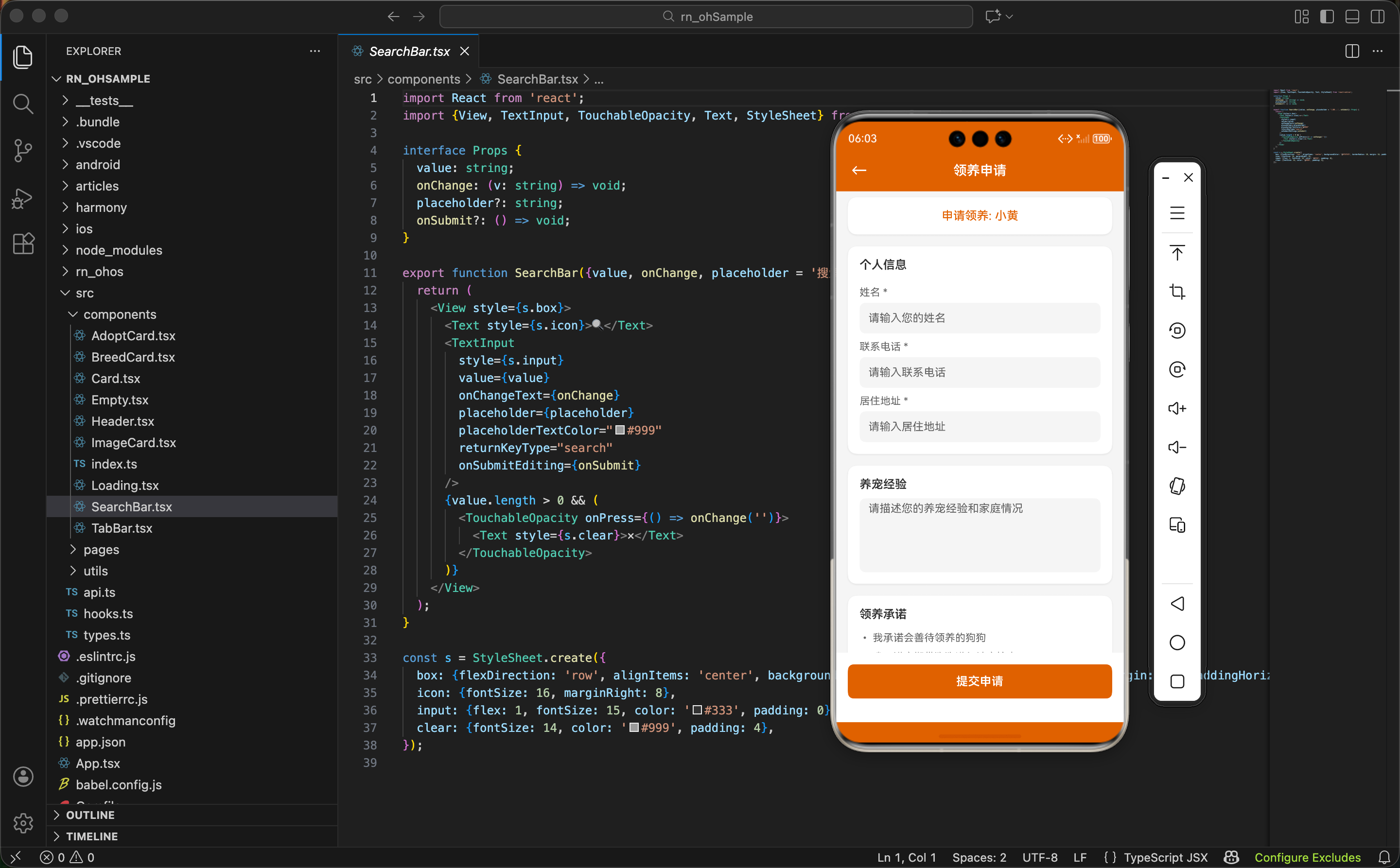Screen dimensions: 1400x868
Task: Open the Run and Debug view
Action: 22,198
